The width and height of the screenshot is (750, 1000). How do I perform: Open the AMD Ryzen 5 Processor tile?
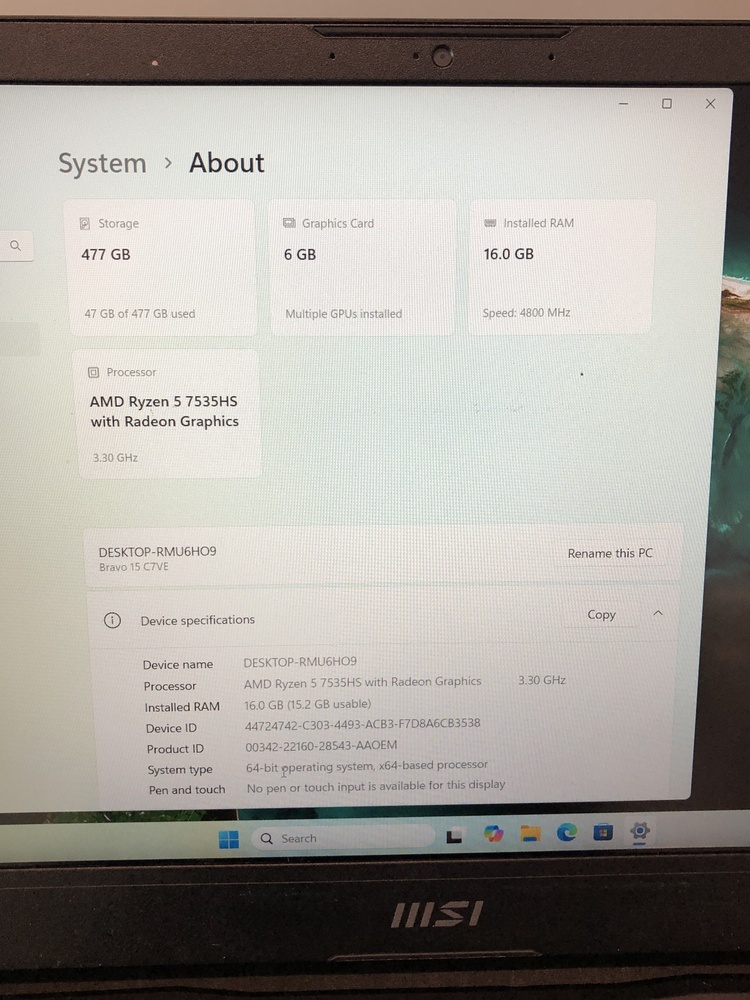coord(167,414)
